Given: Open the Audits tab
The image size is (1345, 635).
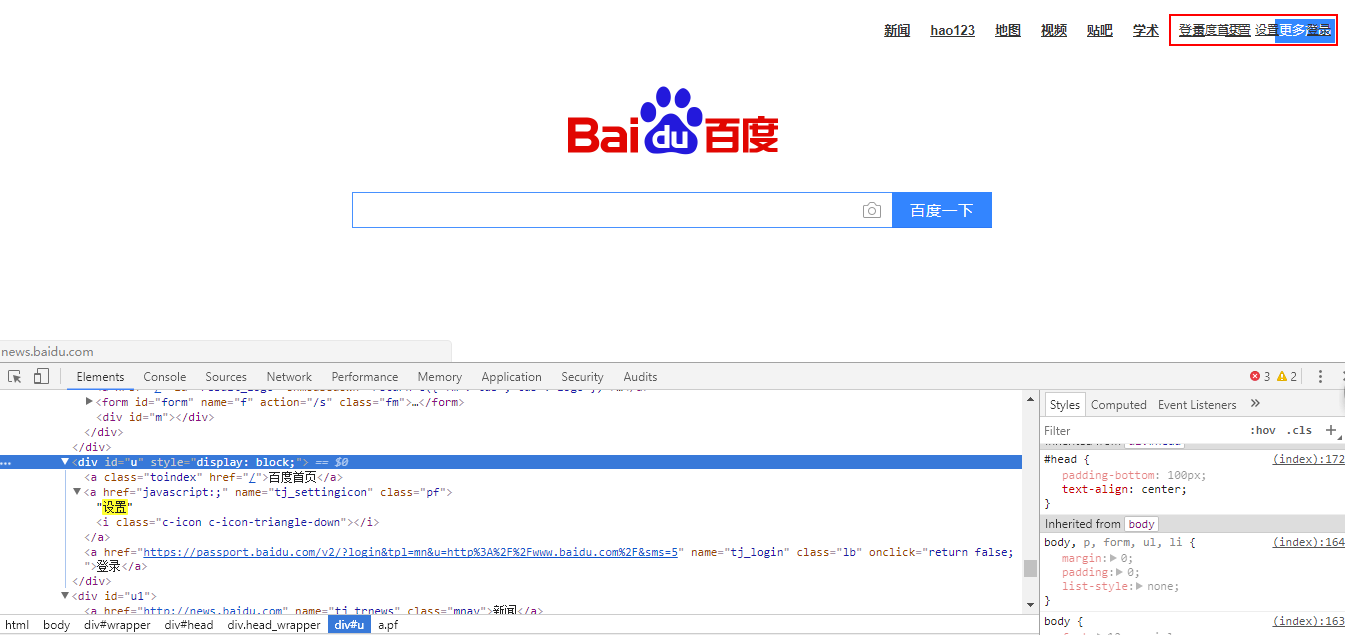Looking at the screenshot, I should coord(640,377).
